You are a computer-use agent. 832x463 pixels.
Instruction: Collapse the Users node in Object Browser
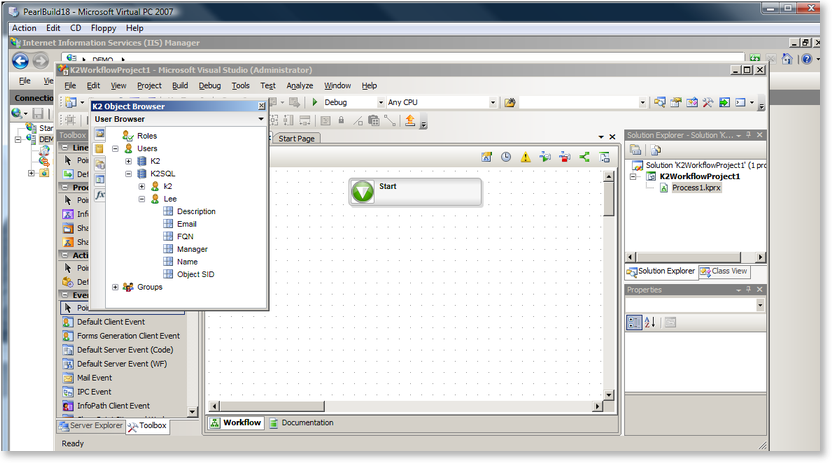[x=115, y=148]
